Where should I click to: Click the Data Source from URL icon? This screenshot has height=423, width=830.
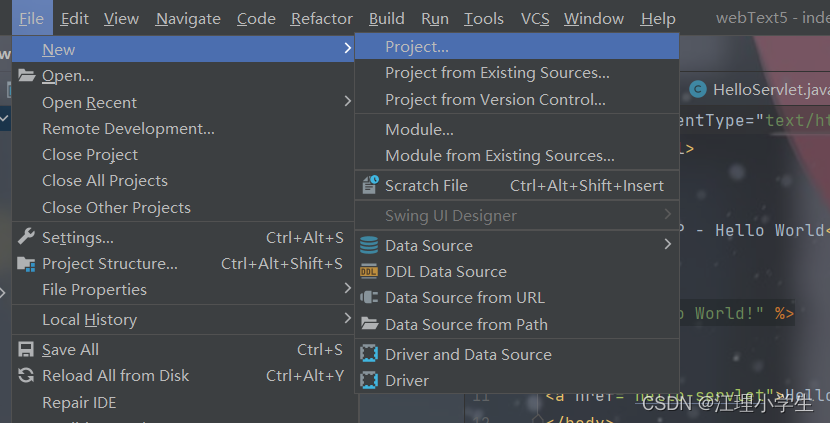point(368,297)
